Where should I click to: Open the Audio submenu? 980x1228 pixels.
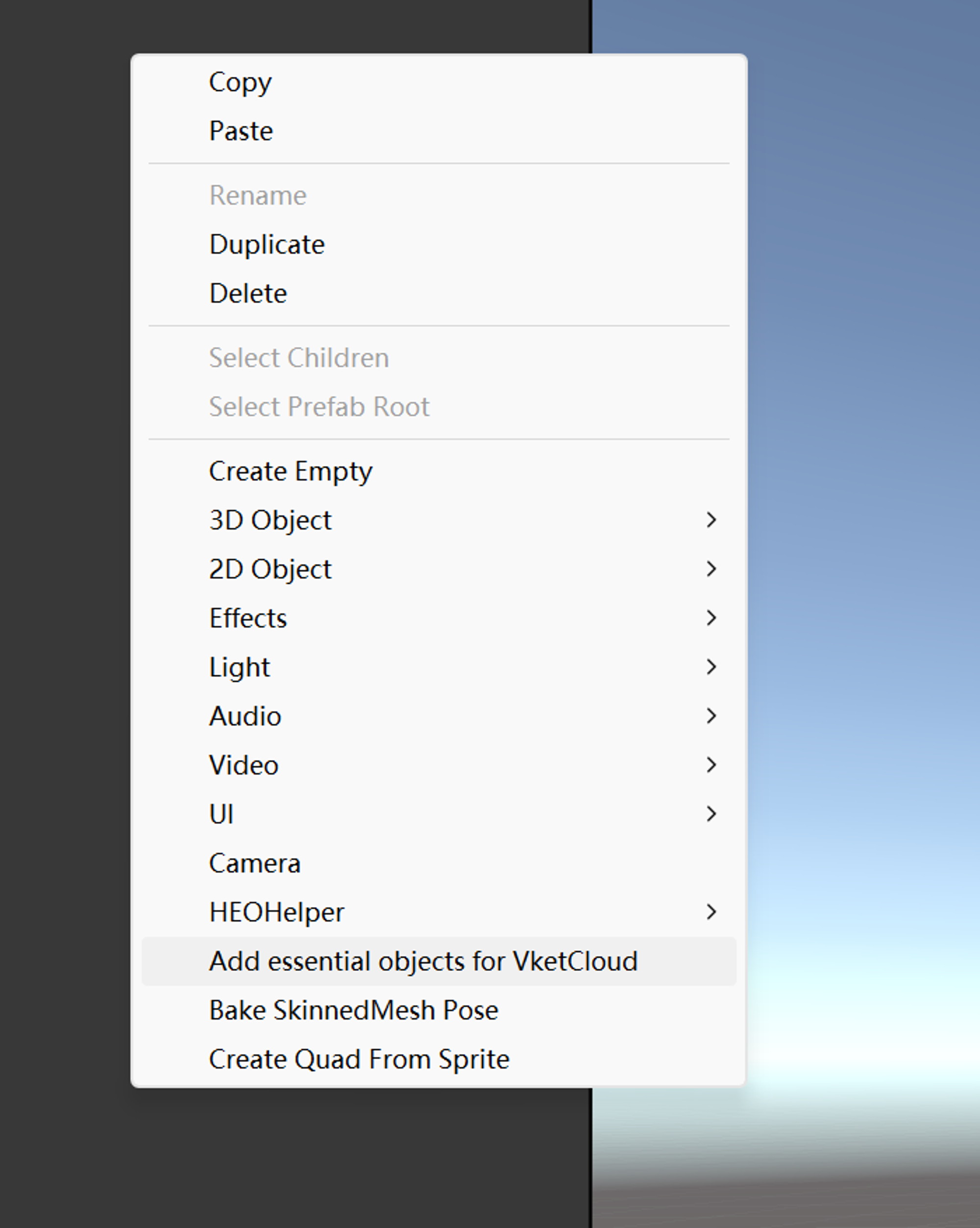tap(245, 716)
